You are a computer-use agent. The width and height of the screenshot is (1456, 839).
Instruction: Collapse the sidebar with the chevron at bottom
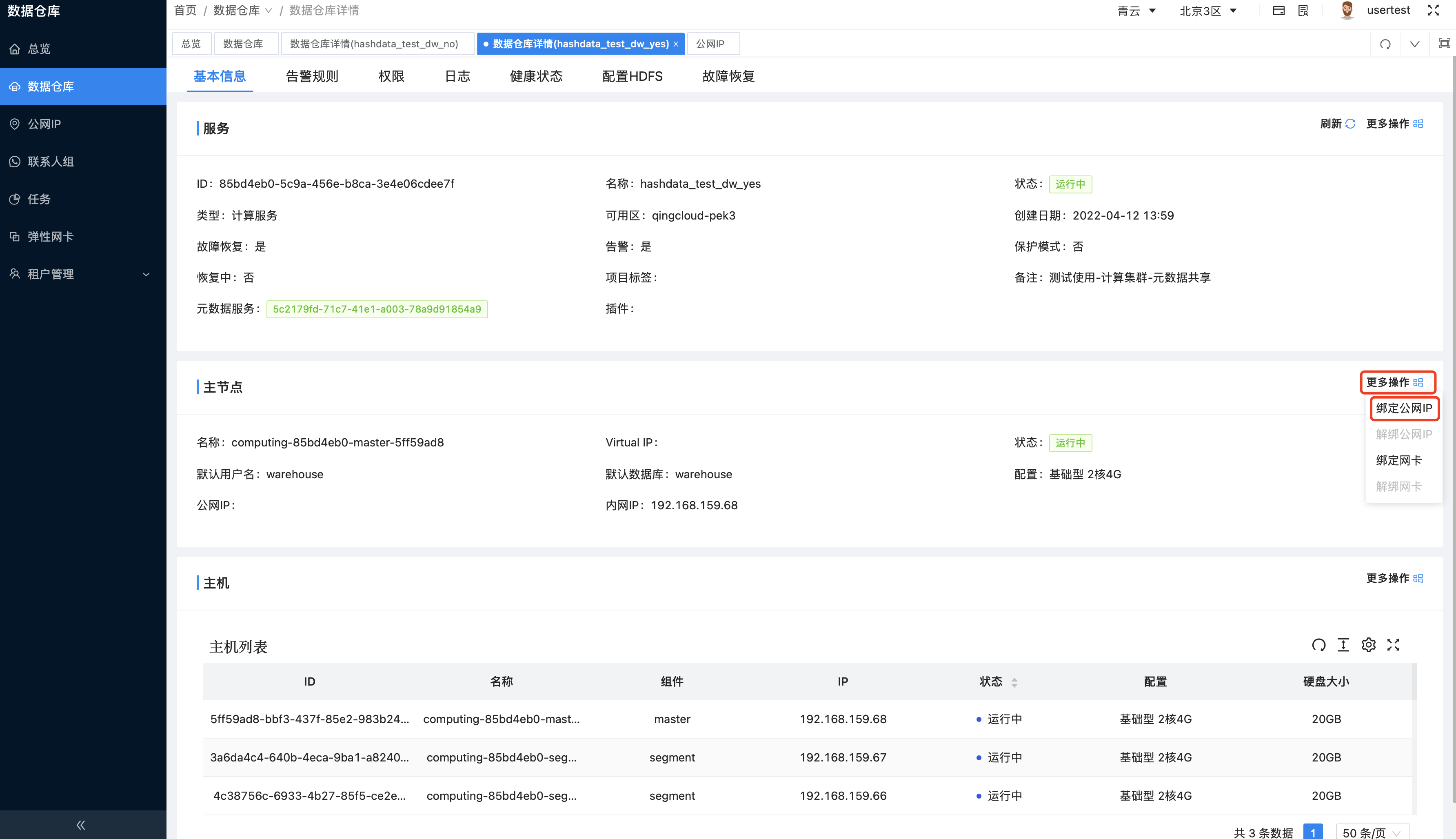click(80, 824)
